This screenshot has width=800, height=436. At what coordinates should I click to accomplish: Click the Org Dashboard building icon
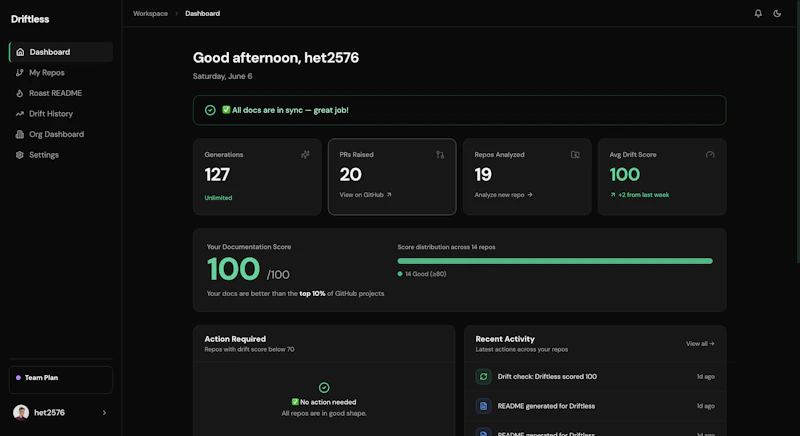point(19,134)
